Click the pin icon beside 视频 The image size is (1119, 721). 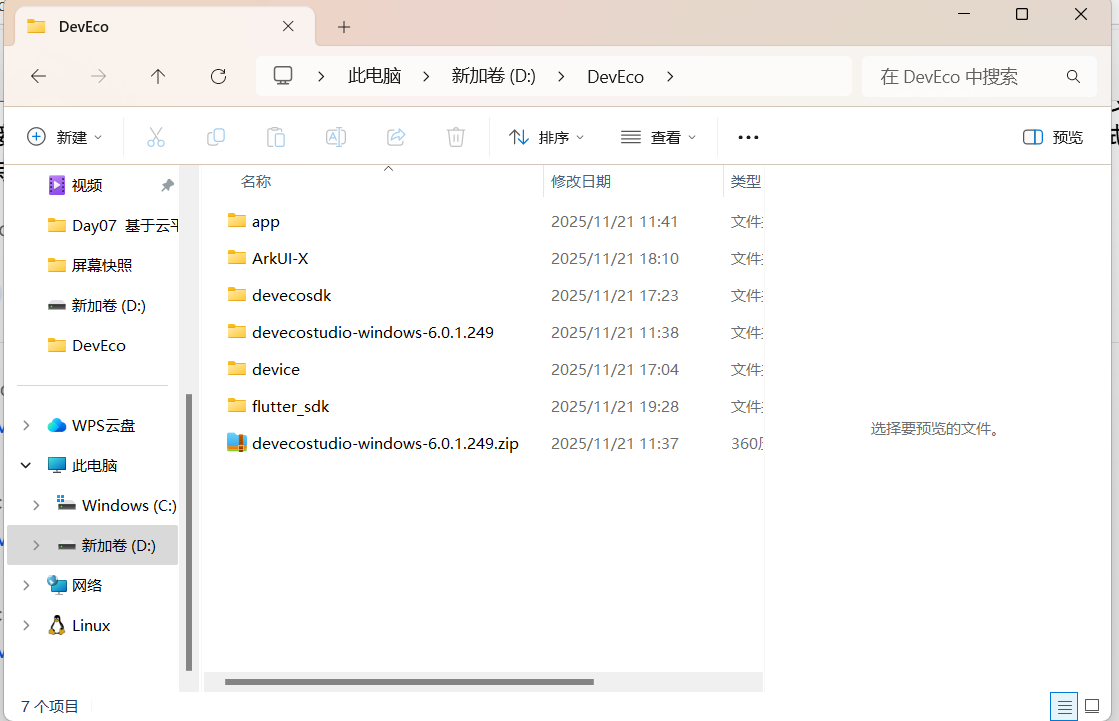click(x=167, y=186)
